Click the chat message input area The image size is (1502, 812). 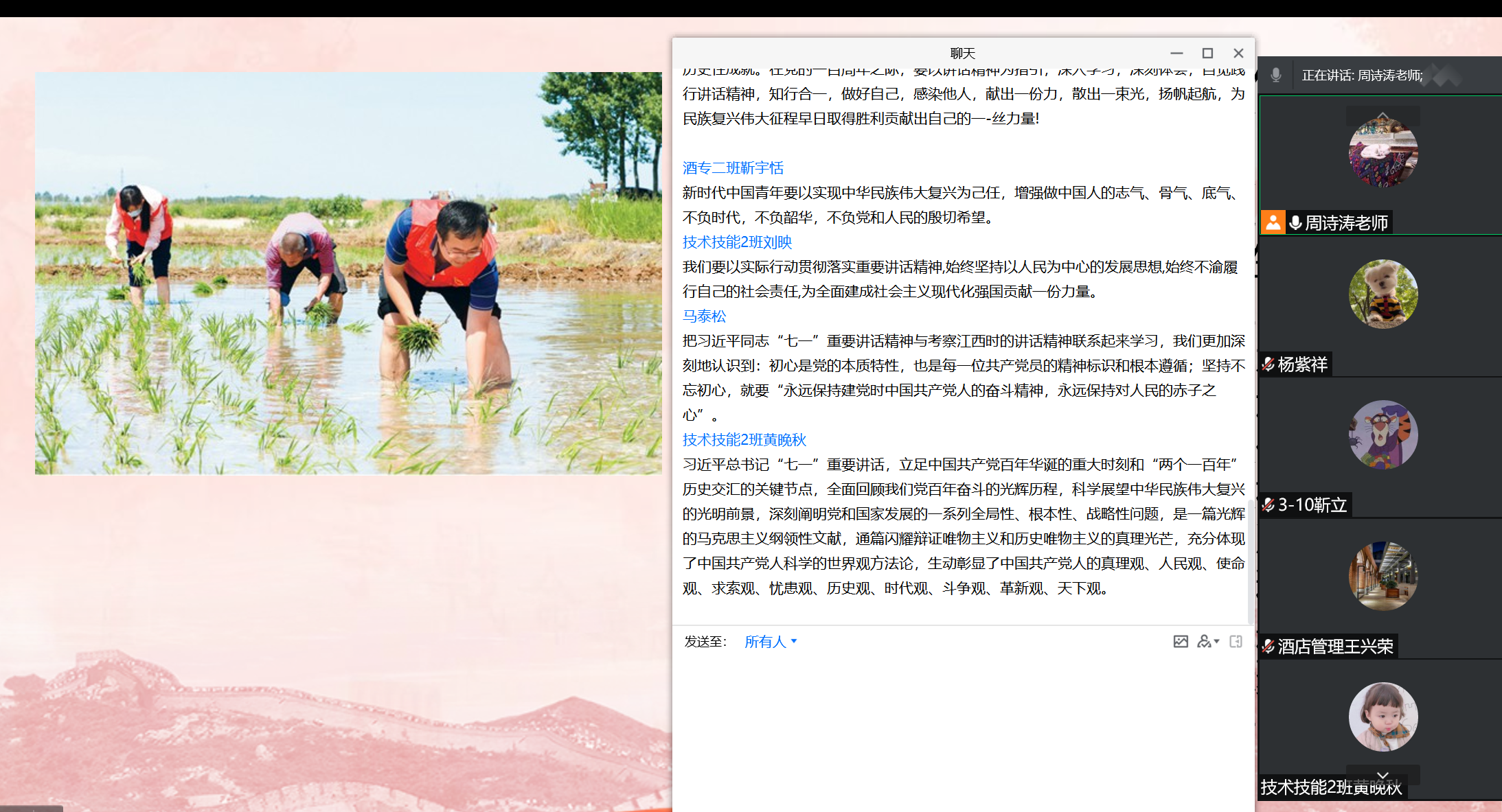(x=961, y=728)
